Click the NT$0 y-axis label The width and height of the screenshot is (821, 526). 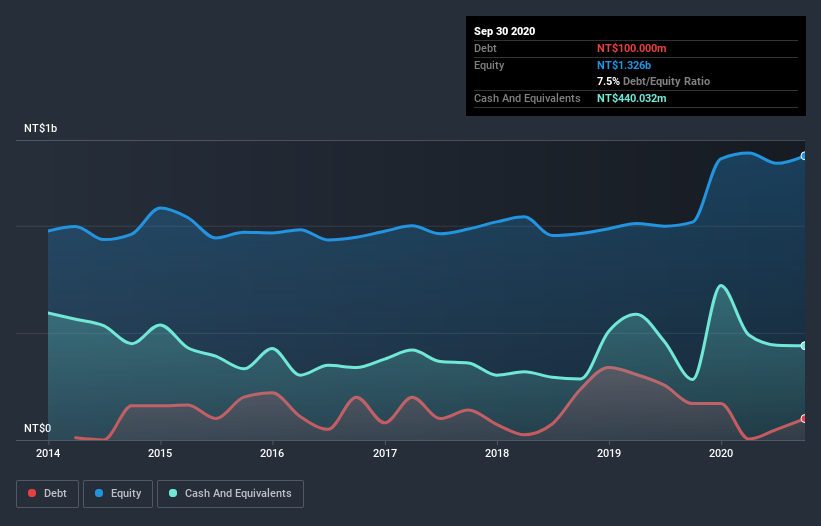(x=38, y=428)
